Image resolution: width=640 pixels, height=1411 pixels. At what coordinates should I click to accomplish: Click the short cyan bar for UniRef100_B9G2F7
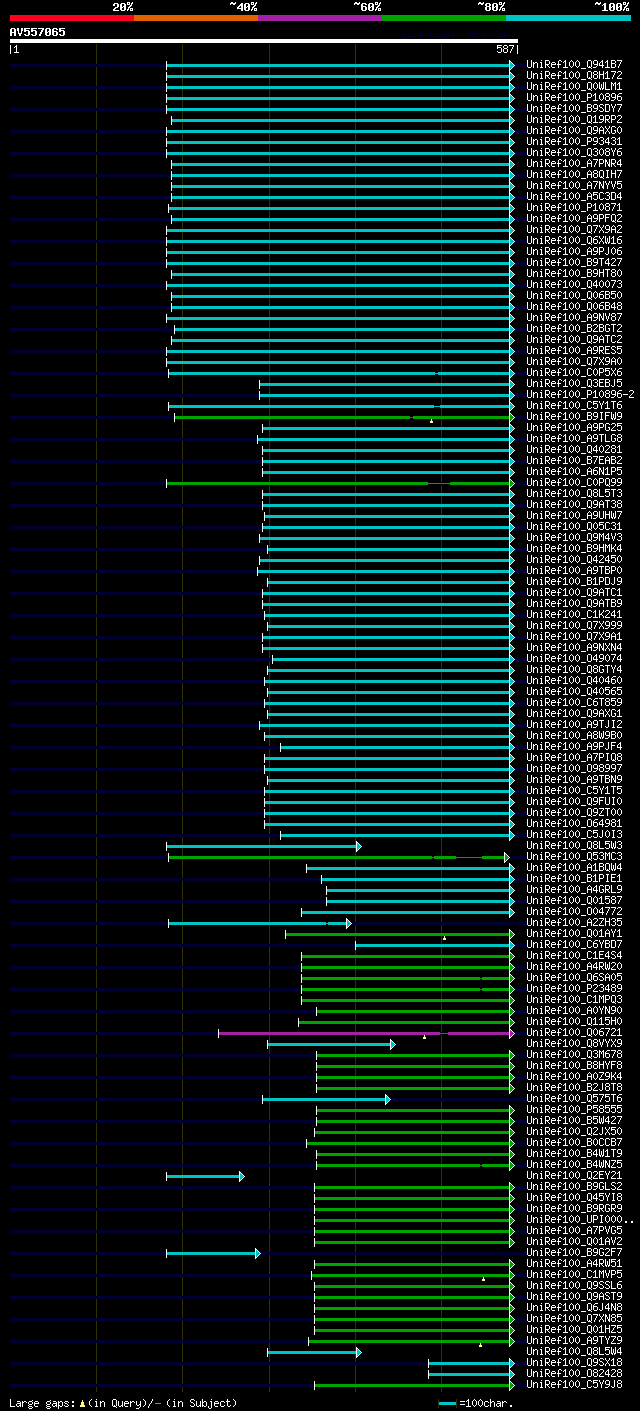(x=213, y=1253)
